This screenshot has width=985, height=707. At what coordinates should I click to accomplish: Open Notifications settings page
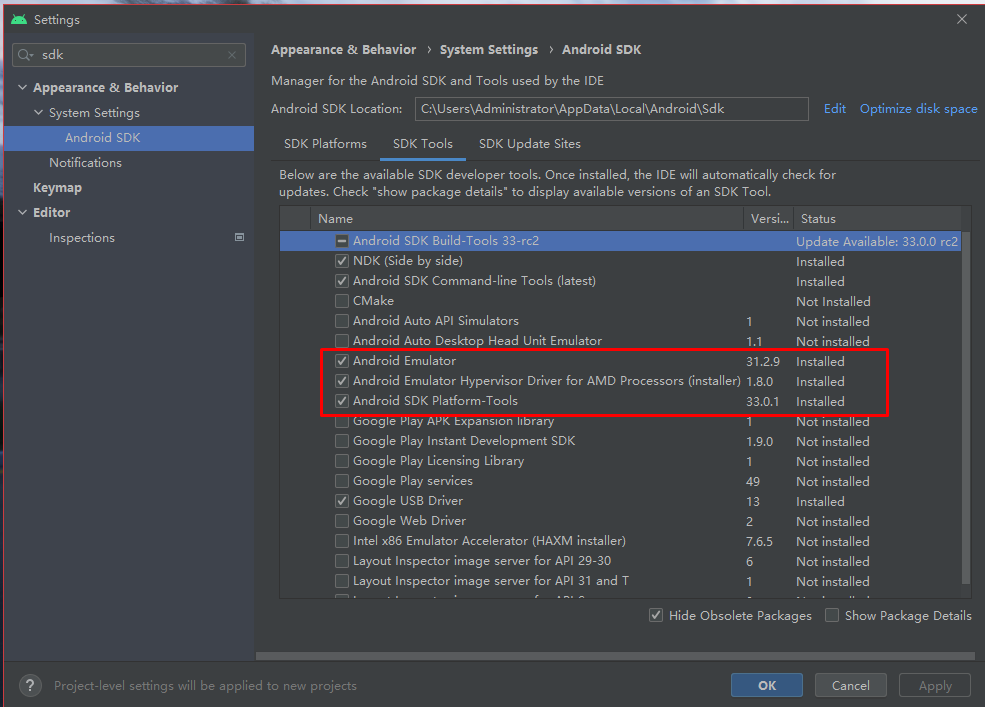point(85,163)
